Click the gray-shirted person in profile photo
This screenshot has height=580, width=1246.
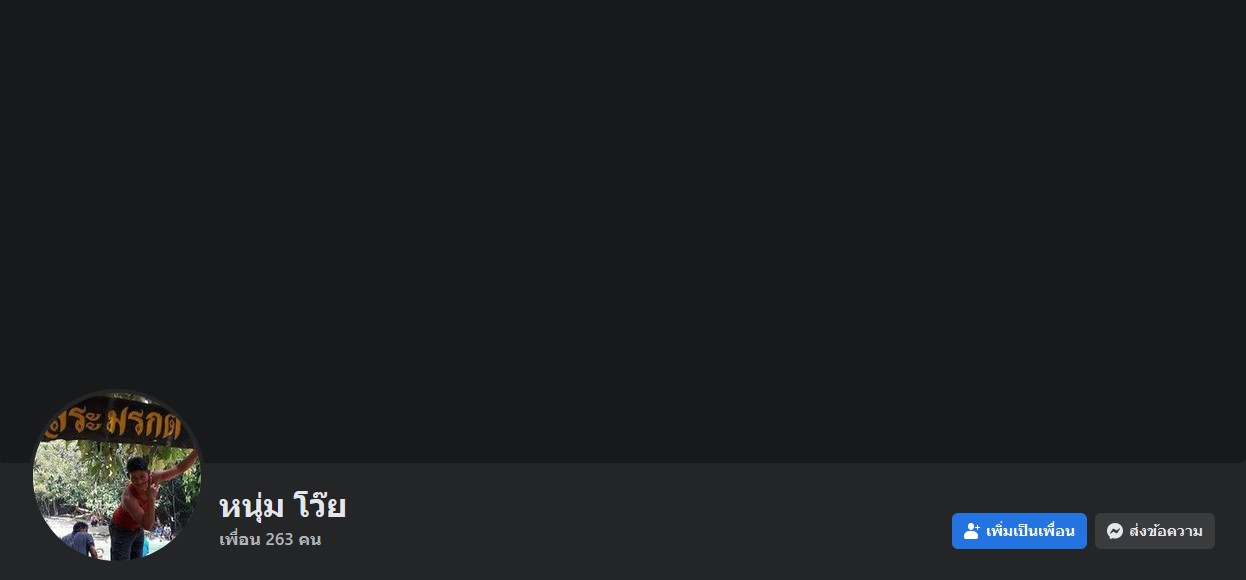(x=80, y=541)
